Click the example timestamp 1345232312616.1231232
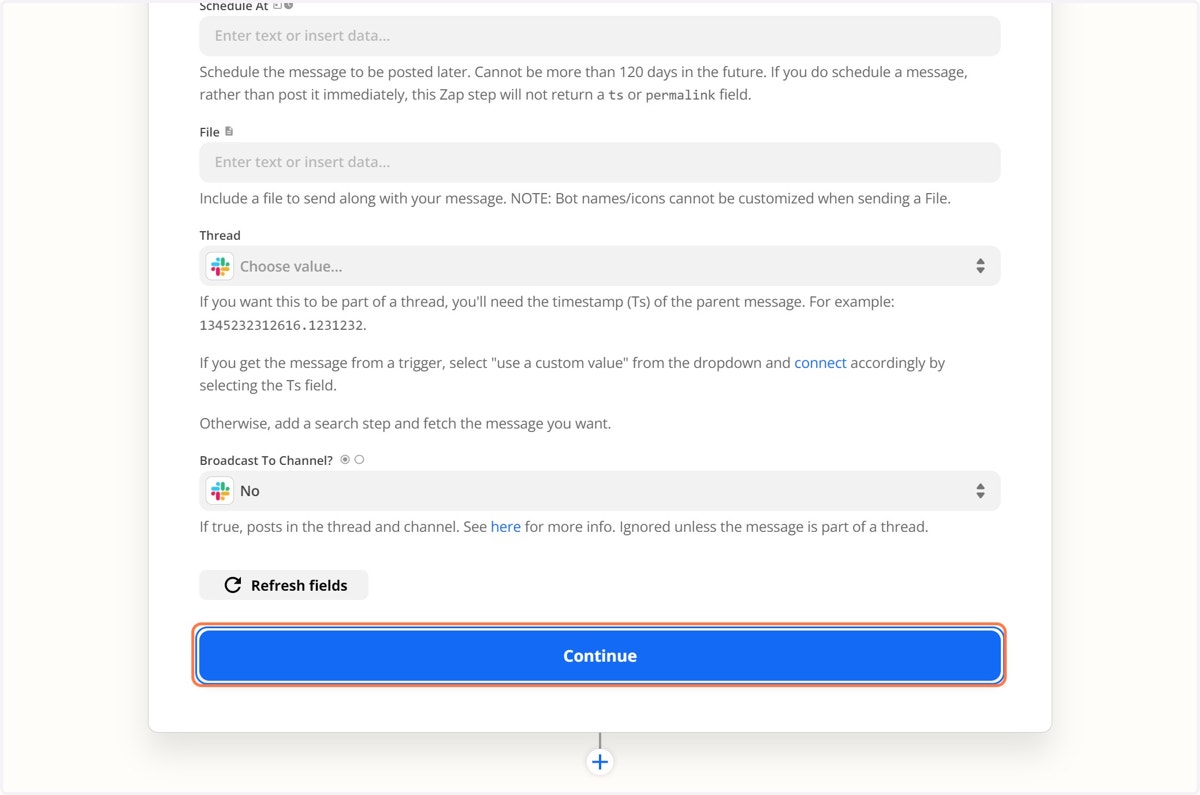This screenshot has width=1200, height=795. click(x=282, y=325)
